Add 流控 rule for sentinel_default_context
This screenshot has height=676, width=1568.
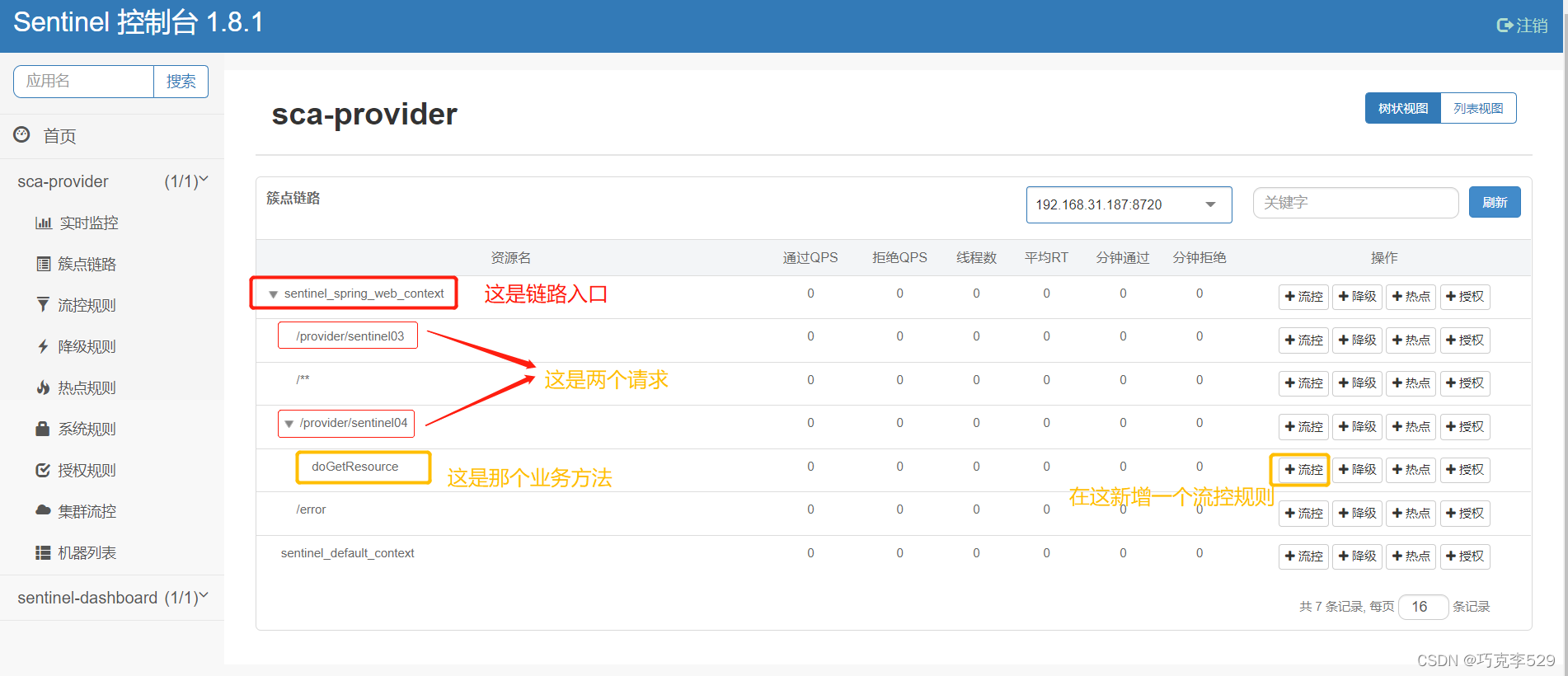pos(1303,556)
